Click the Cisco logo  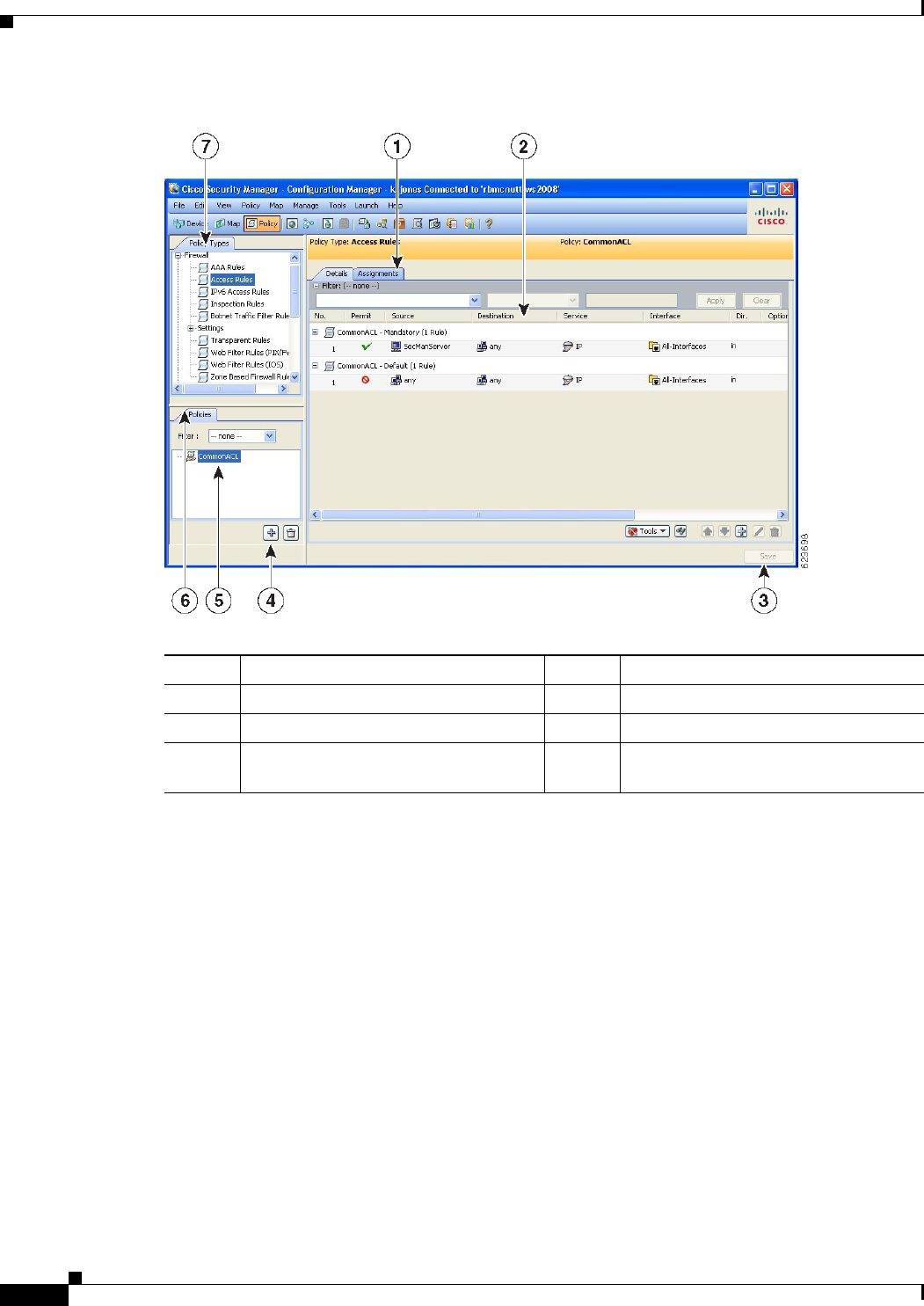click(771, 216)
